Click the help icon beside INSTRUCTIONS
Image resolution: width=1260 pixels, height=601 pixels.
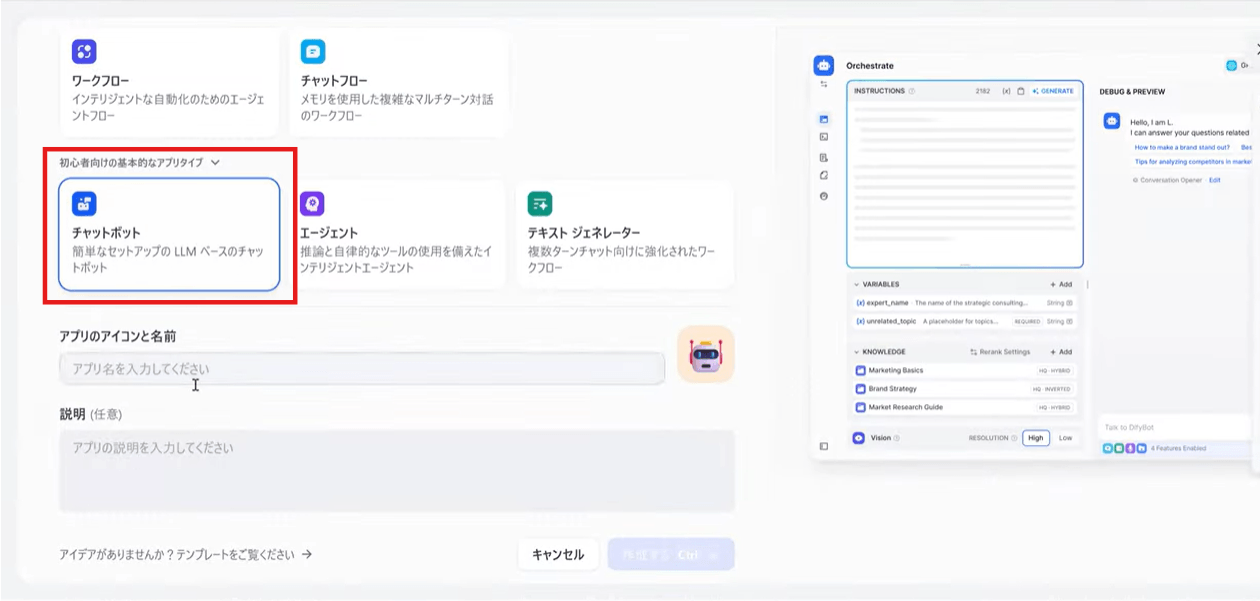tap(912, 91)
